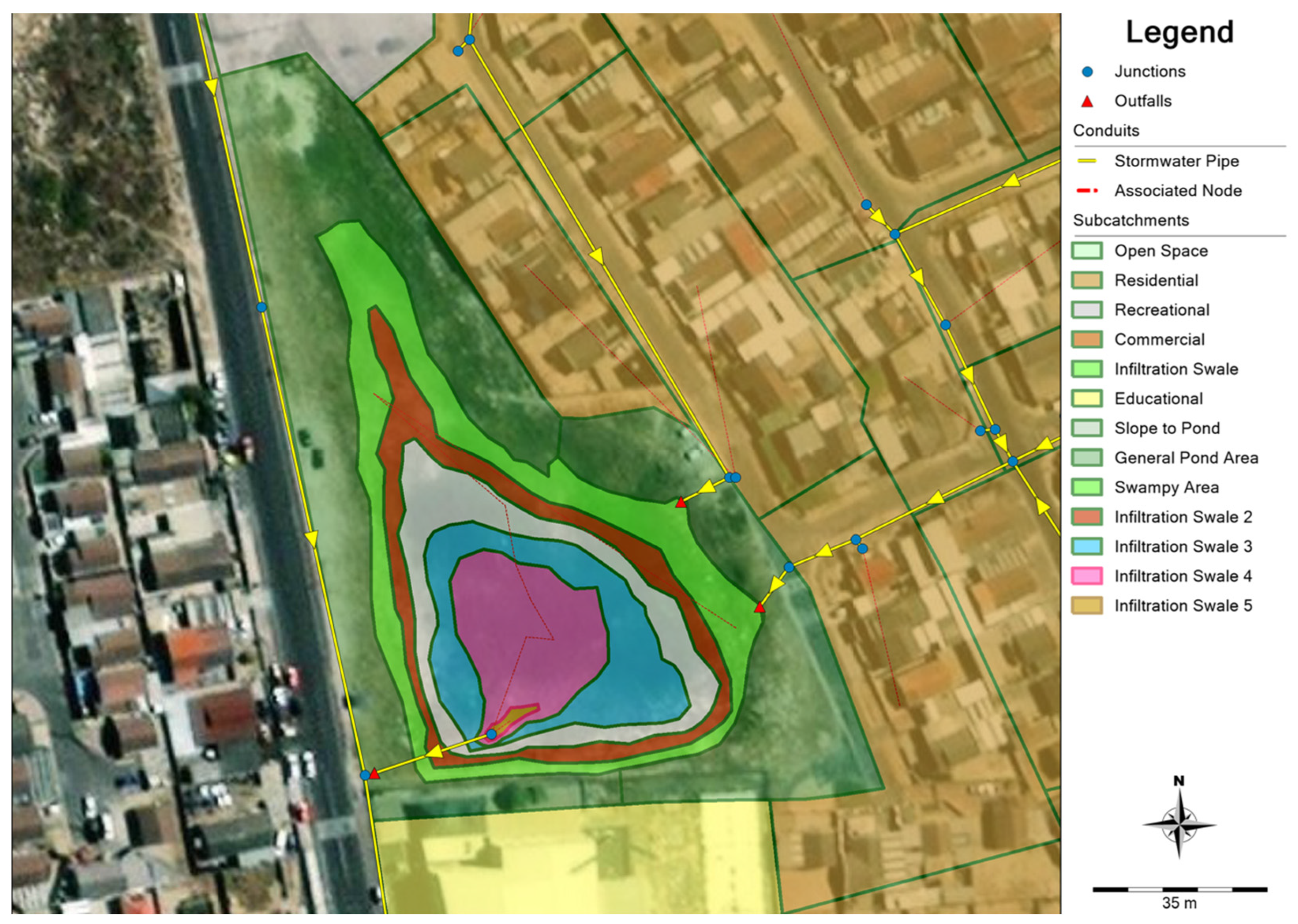Click the blue junction inside the pink swale
1298x924 pixels.
coord(492,735)
